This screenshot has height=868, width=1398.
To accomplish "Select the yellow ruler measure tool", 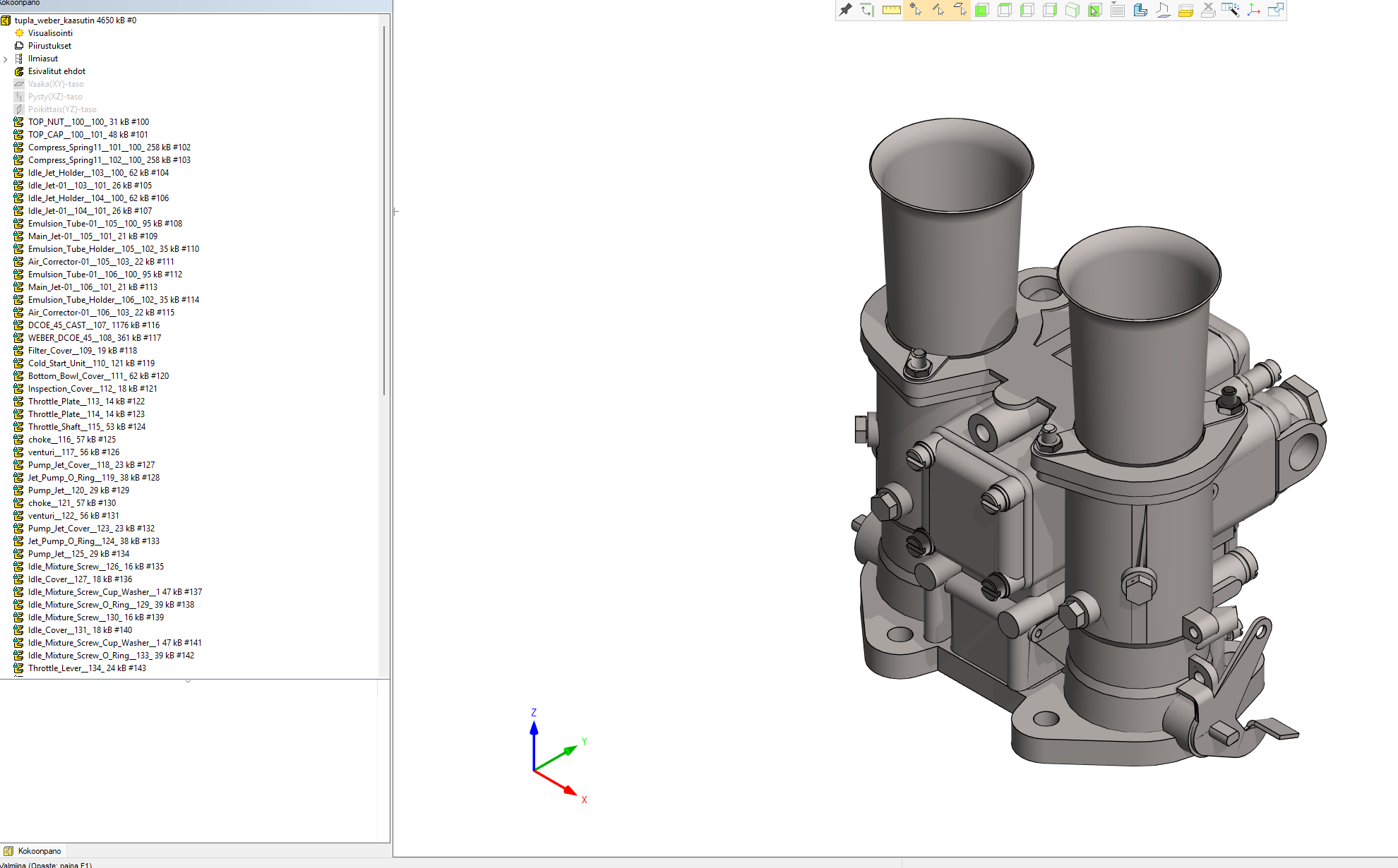I will [891, 10].
